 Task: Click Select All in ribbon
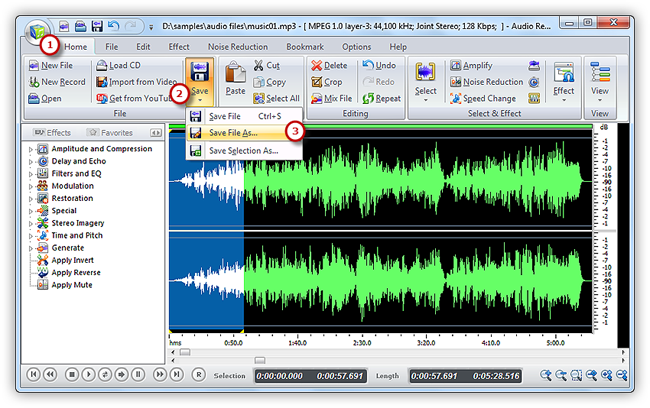(276, 99)
